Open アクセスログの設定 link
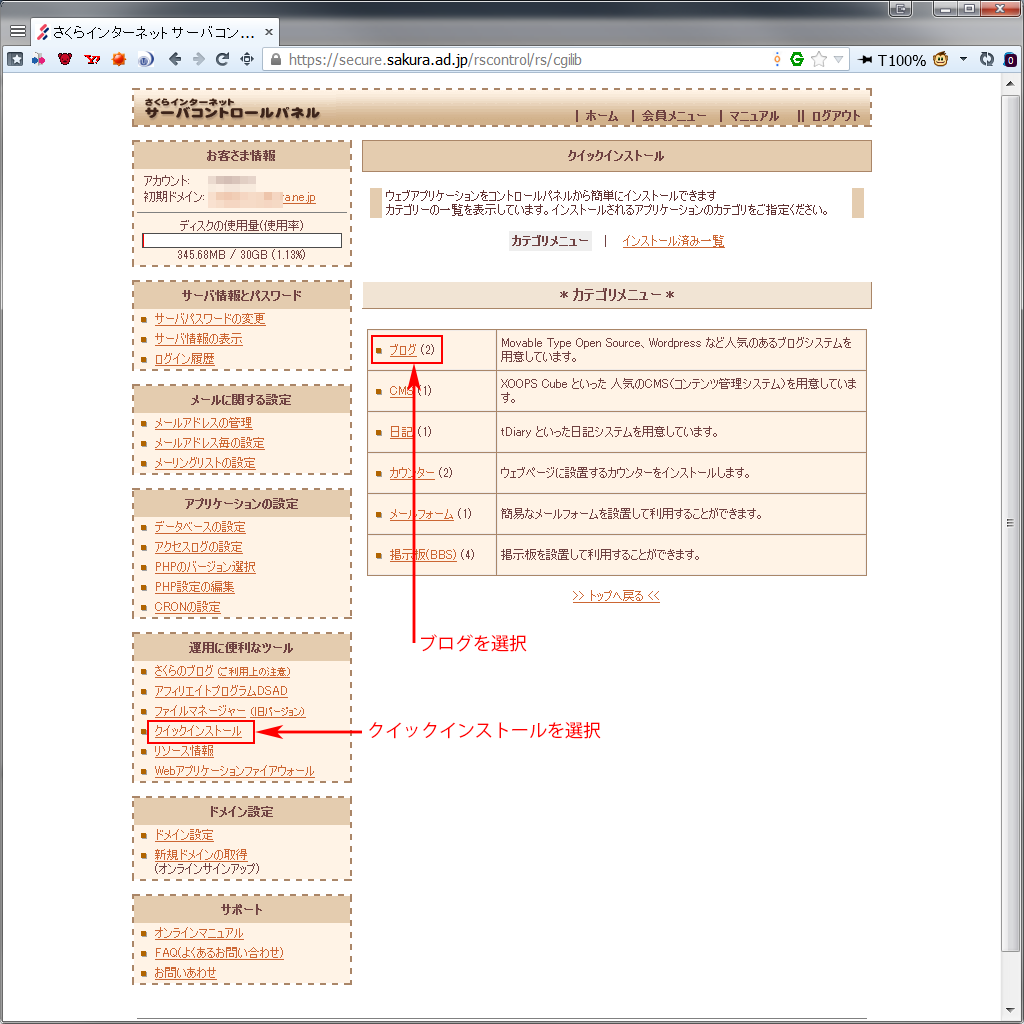 pos(199,547)
